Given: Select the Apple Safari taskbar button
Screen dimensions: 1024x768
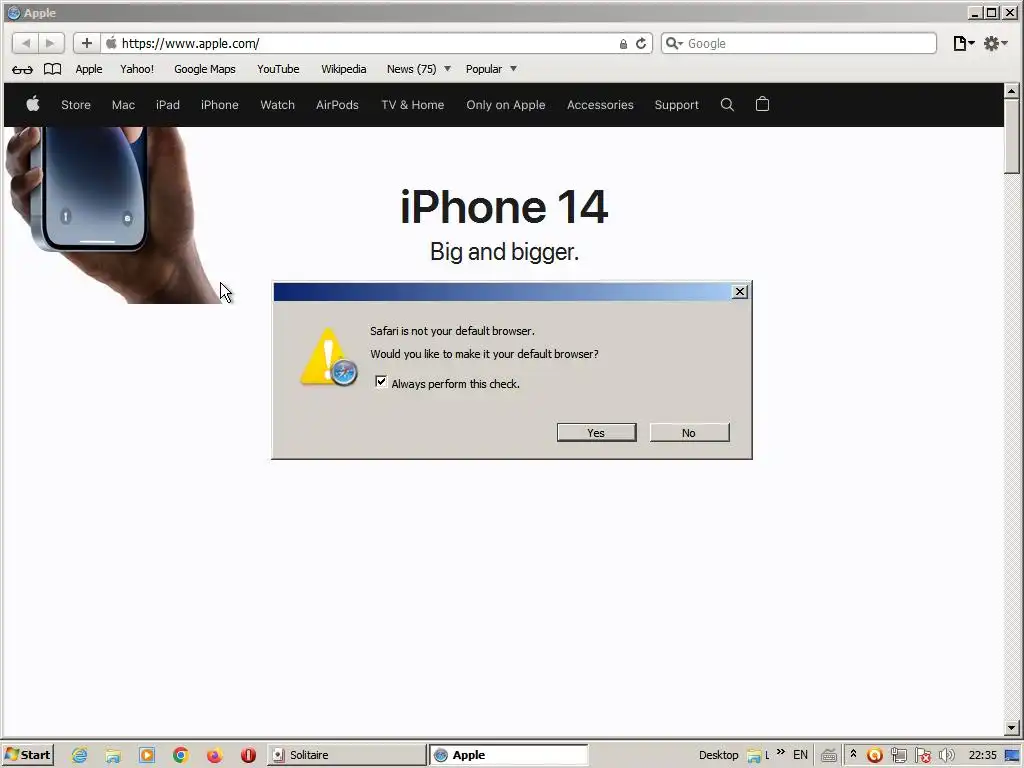Looking at the screenshot, I should (509, 755).
